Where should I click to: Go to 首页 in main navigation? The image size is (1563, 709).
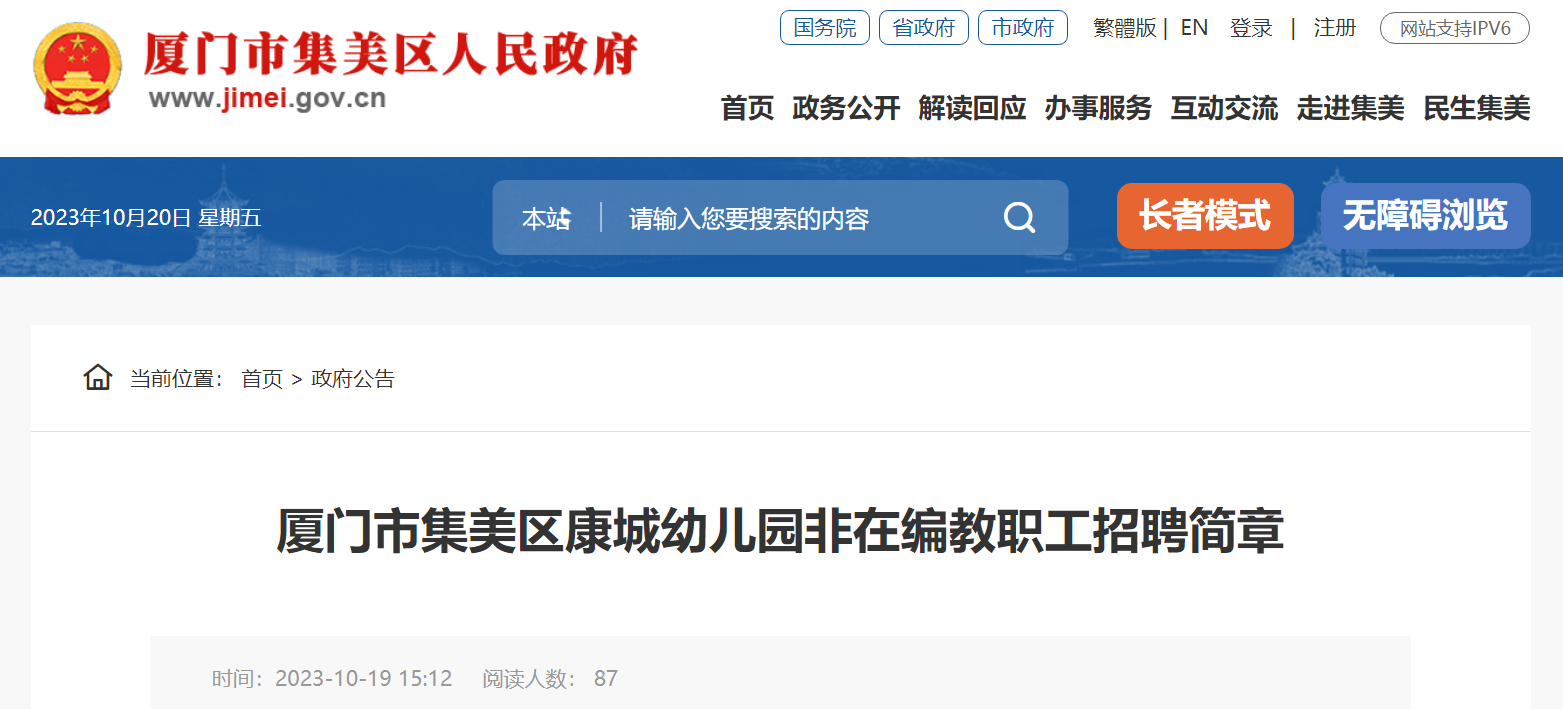tap(747, 108)
